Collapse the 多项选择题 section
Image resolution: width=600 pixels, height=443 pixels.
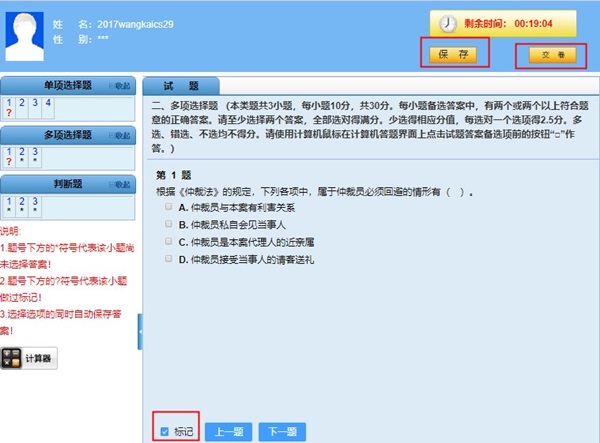120,135
